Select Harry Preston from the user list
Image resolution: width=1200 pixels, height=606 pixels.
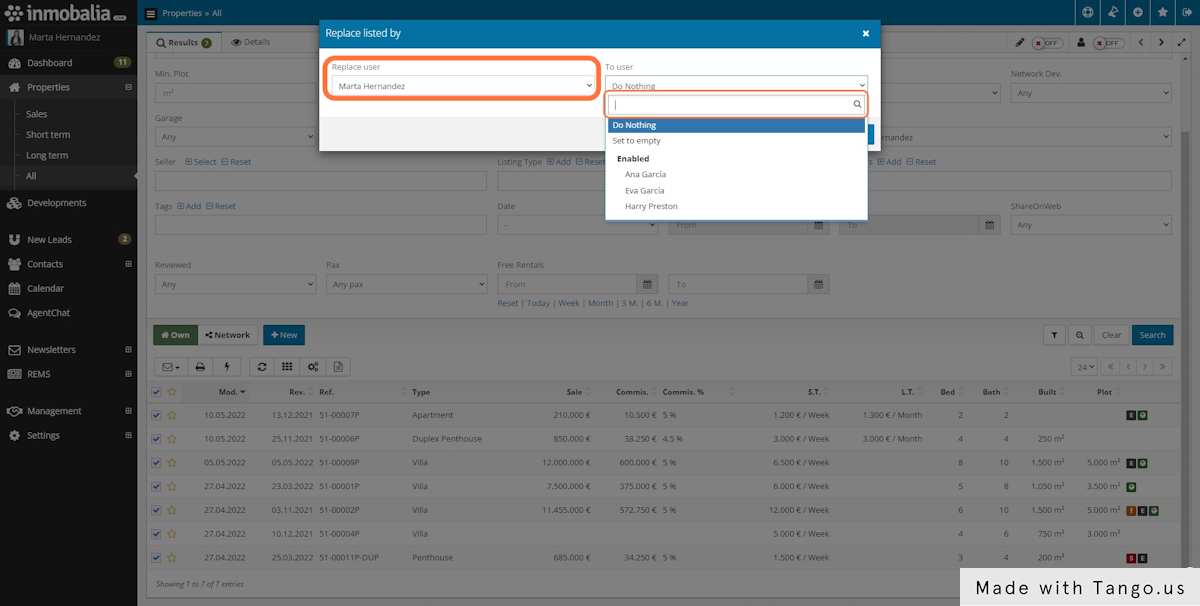650,206
